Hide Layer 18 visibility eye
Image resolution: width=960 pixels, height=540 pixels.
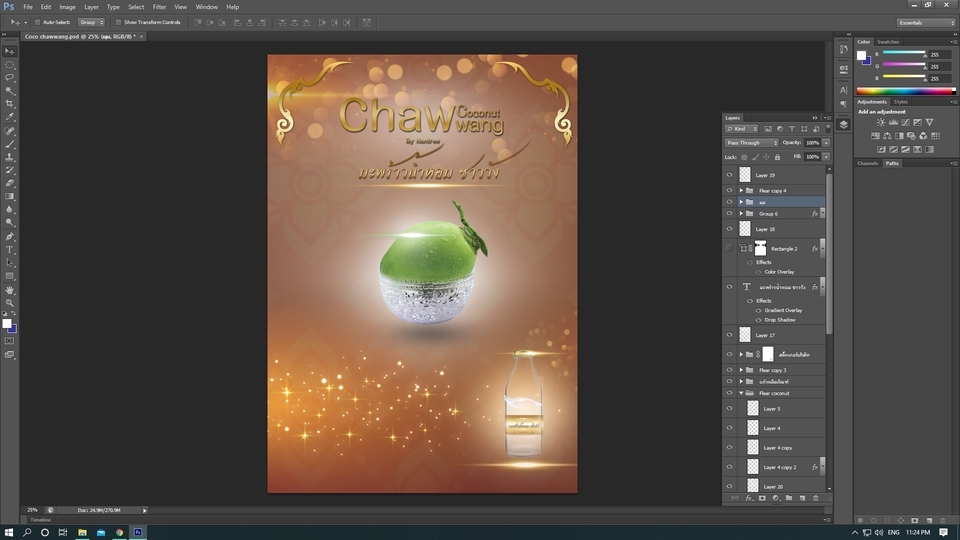[x=729, y=229]
